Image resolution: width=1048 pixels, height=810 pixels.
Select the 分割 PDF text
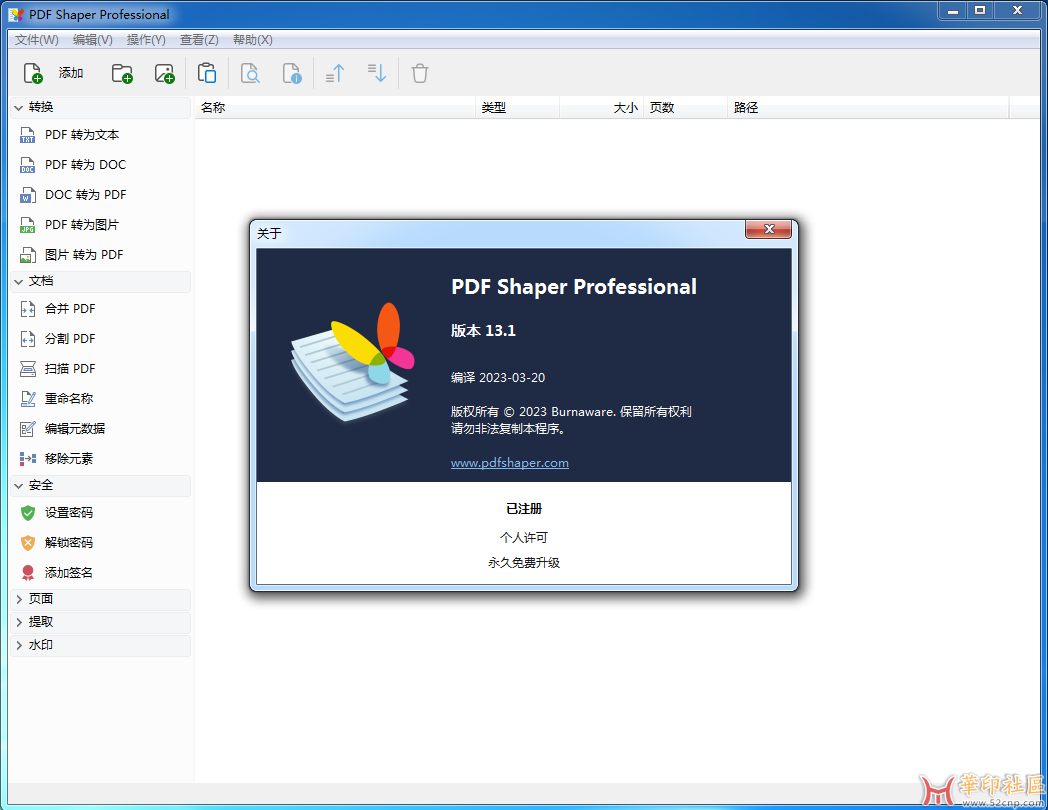[x=70, y=339]
